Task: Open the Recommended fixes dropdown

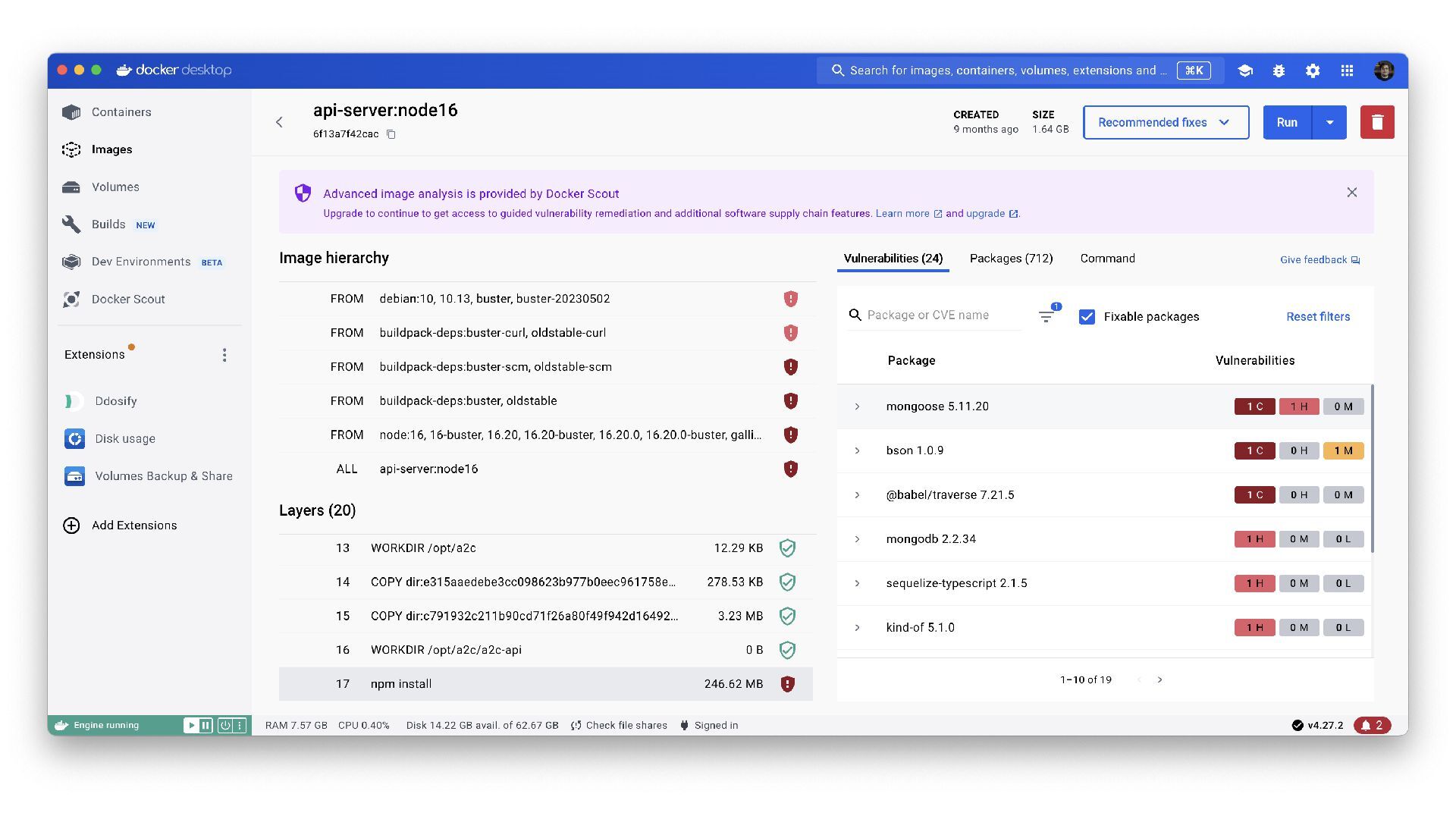Action: pos(1166,122)
